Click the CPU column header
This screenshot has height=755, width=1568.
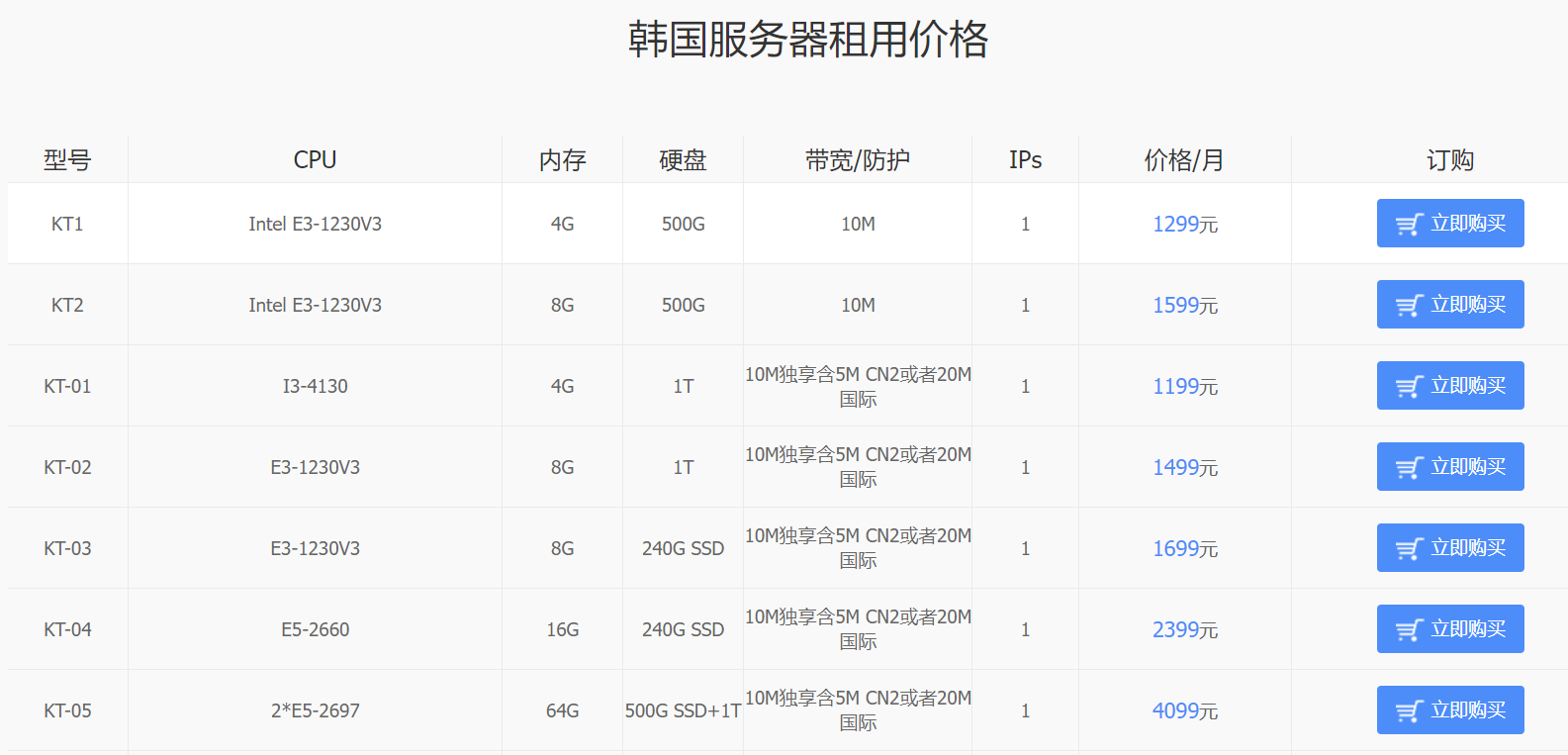coord(315,160)
